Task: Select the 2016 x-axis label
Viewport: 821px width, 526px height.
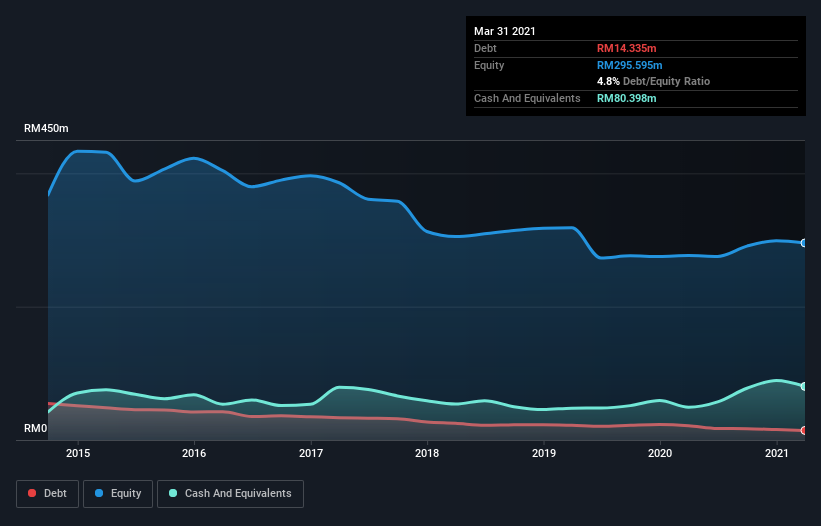Action: pyautogui.click(x=194, y=454)
